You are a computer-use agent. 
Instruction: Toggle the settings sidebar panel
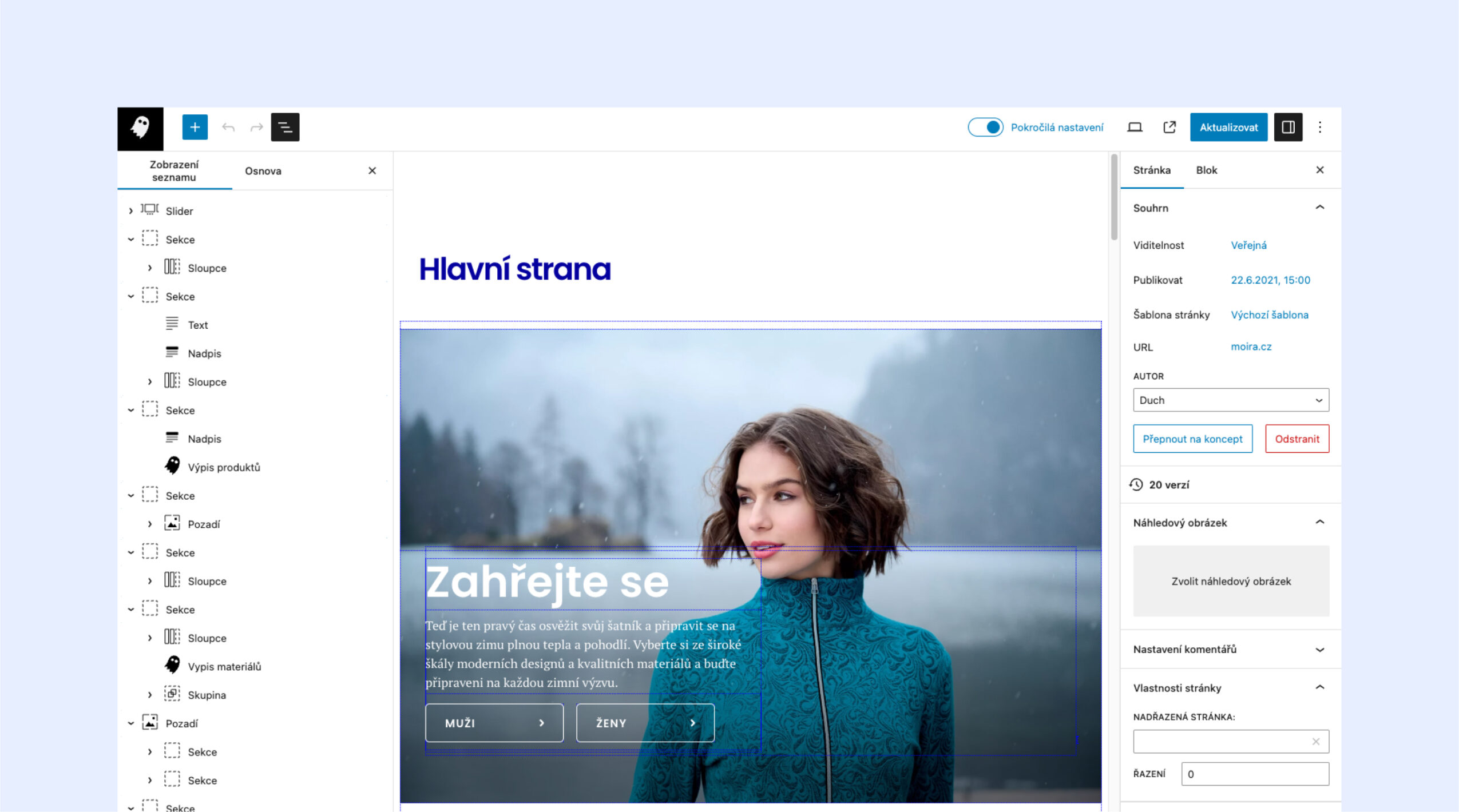(x=1288, y=127)
